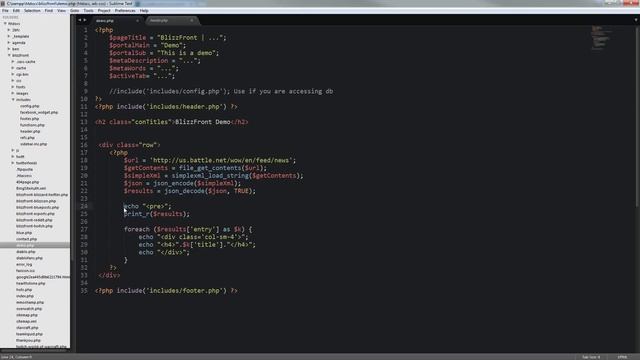Expand the js folder

[x=13, y=150]
